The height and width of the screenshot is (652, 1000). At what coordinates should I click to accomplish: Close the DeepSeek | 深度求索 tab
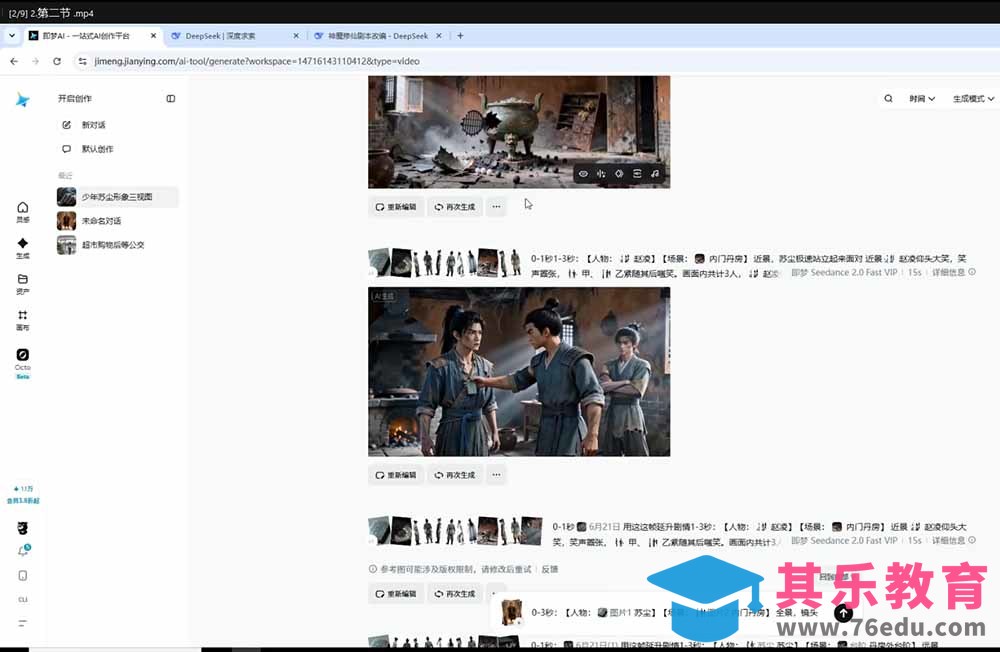tap(296, 36)
